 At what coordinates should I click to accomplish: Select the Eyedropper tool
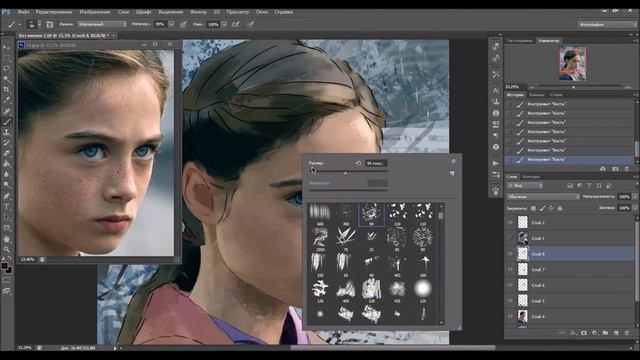coord(7,100)
